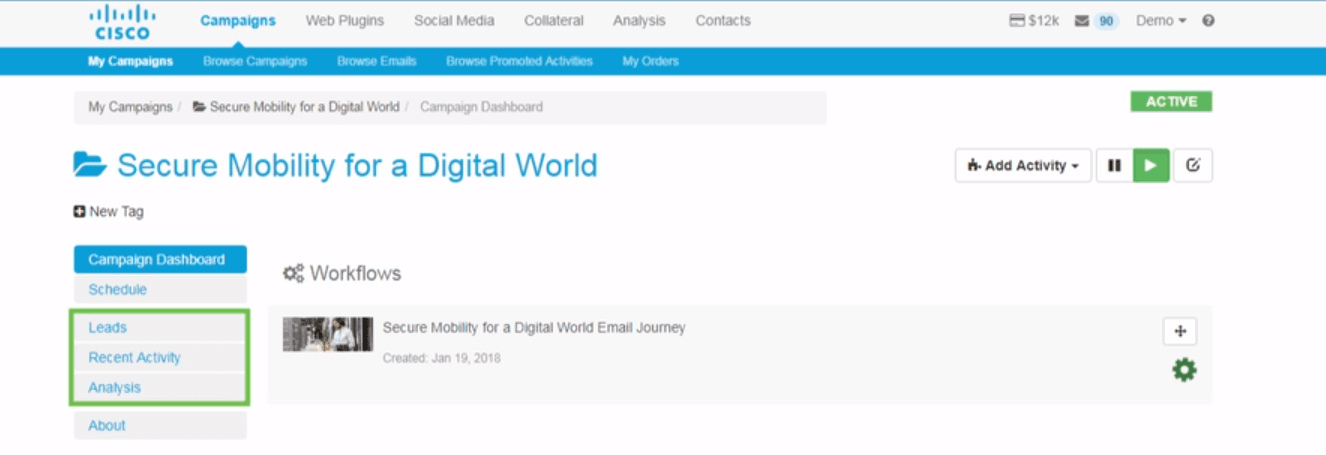
Task: Open the mail inbox icon
Action: [1081, 21]
